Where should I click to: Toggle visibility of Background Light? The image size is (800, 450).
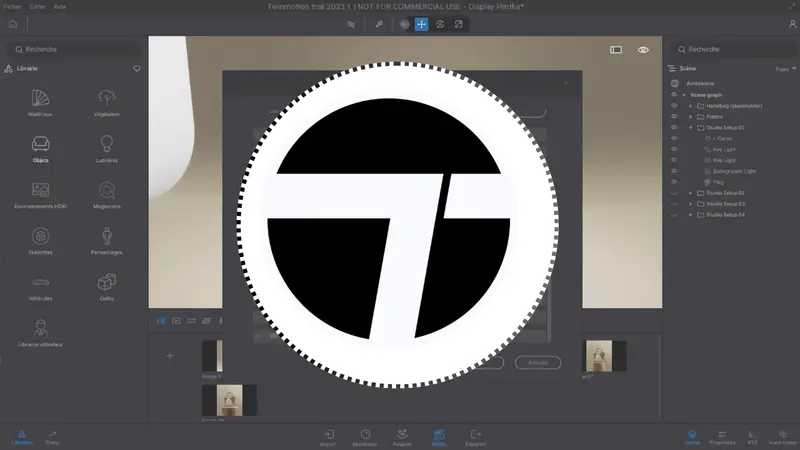(674, 171)
